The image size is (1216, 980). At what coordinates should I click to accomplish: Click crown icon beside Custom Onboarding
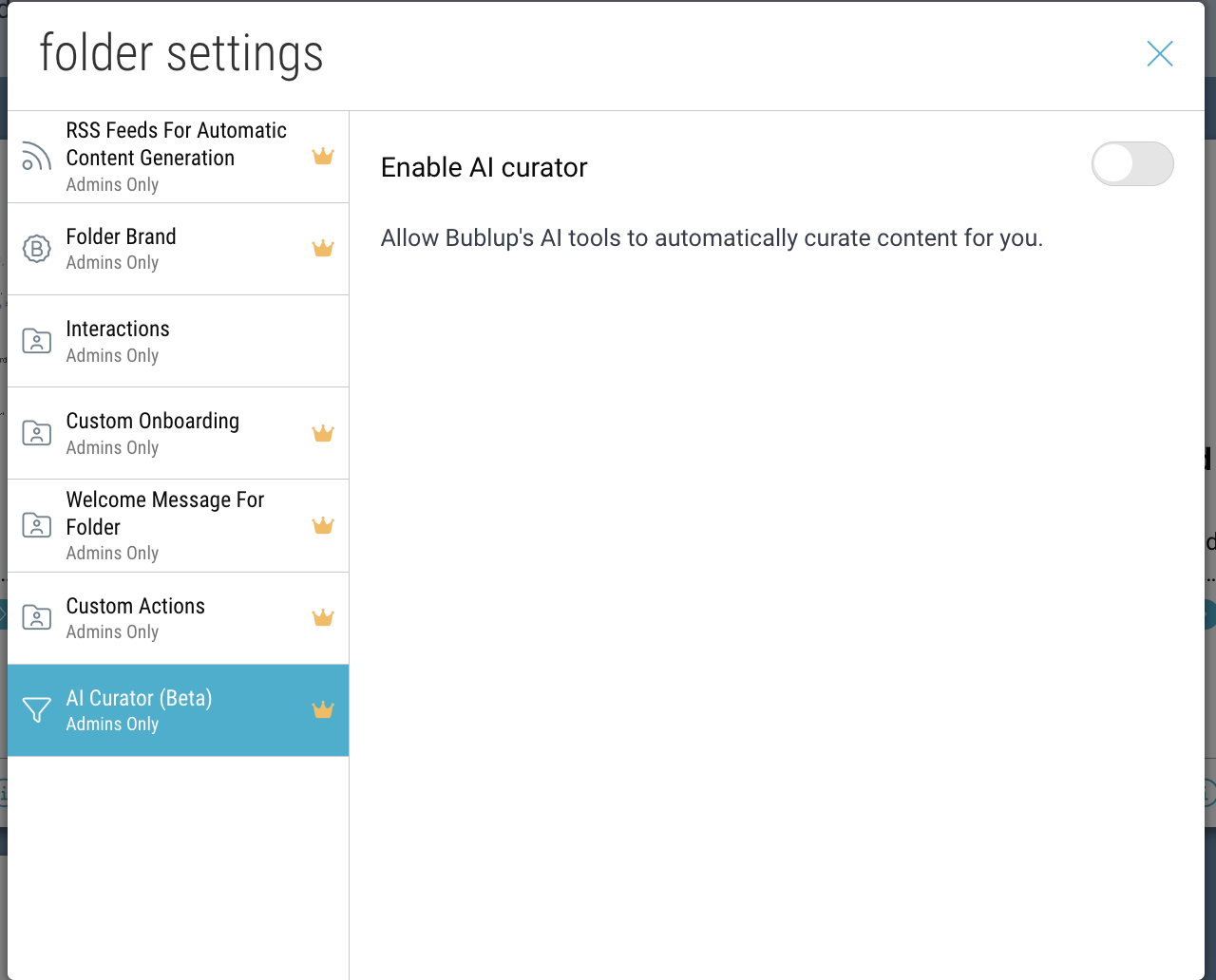click(x=323, y=434)
